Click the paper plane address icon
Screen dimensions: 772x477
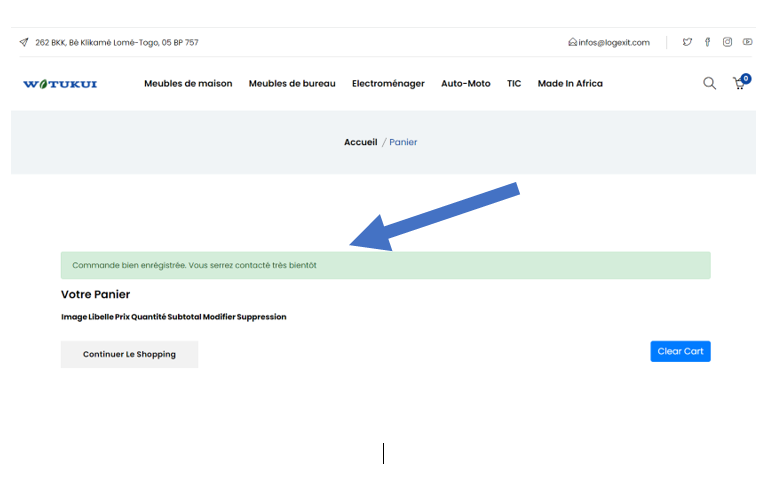[x=24, y=42]
